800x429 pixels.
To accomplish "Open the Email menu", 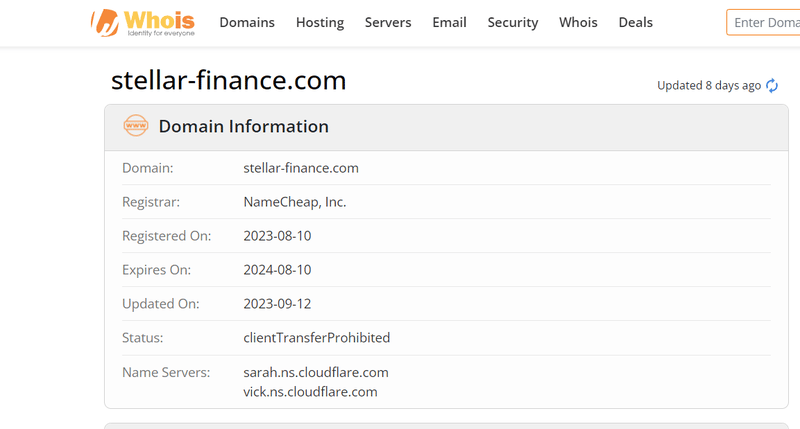I will tap(449, 22).
